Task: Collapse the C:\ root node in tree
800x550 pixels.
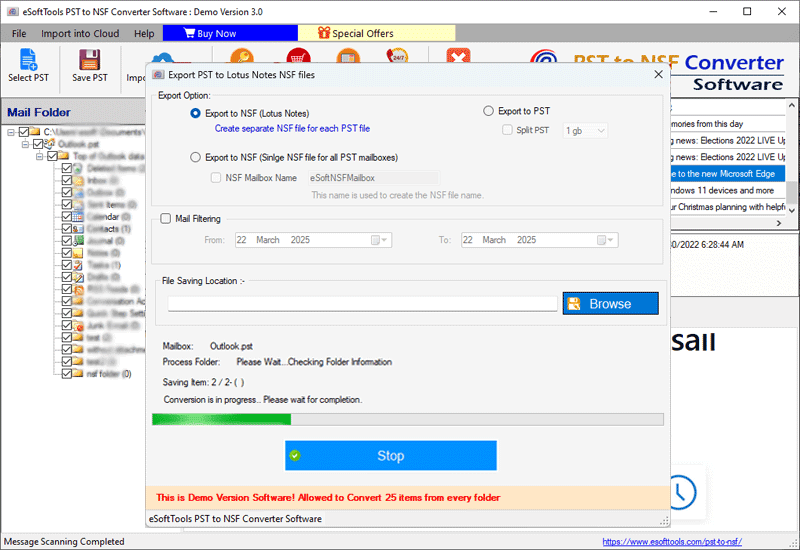Action: (x=11, y=132)
